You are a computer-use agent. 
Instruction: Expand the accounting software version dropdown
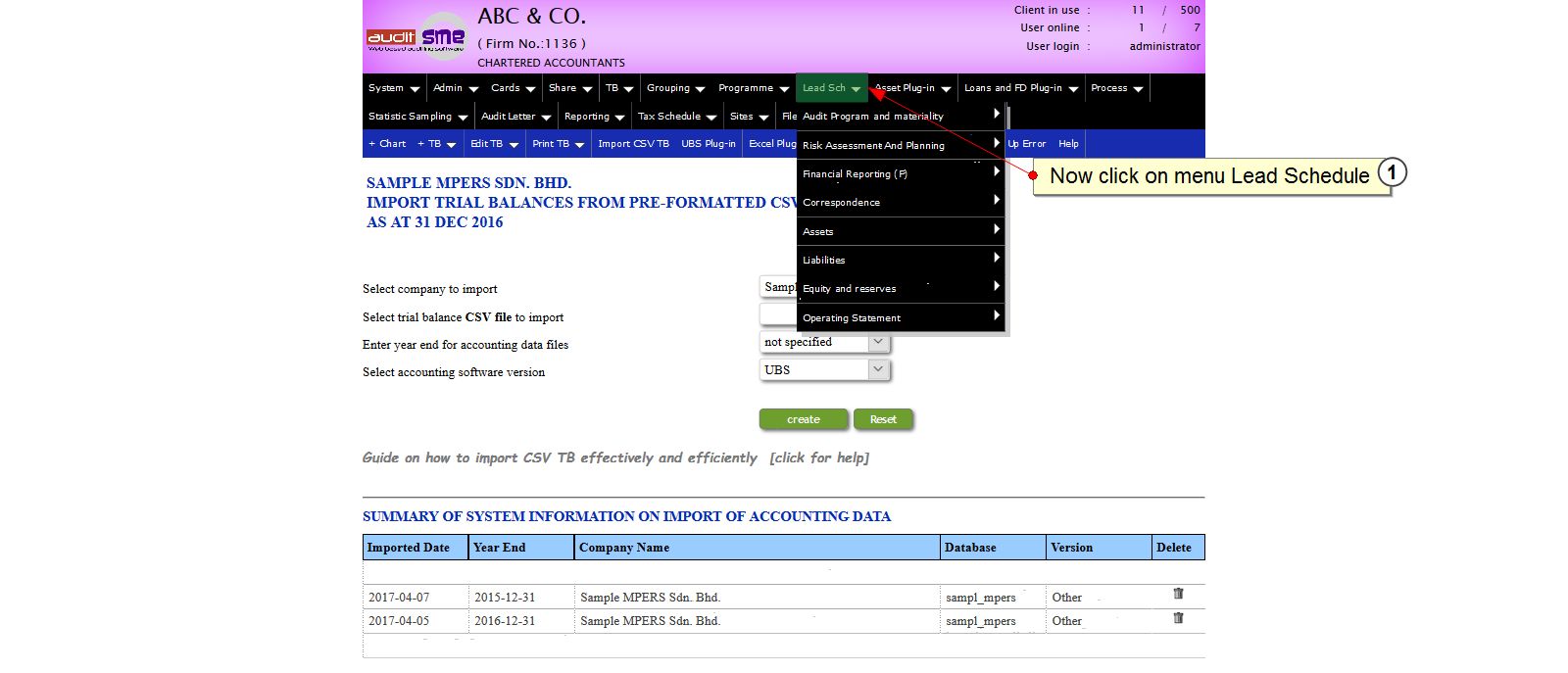pos(878,369)
